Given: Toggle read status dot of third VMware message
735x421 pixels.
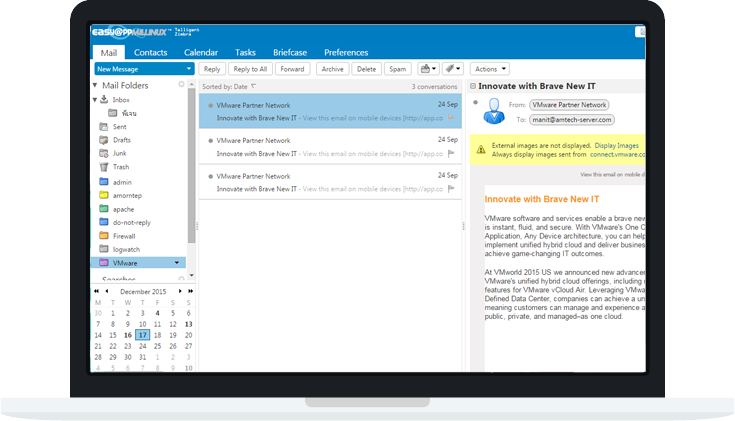Looking at the screenshot, I should [210, 176].
